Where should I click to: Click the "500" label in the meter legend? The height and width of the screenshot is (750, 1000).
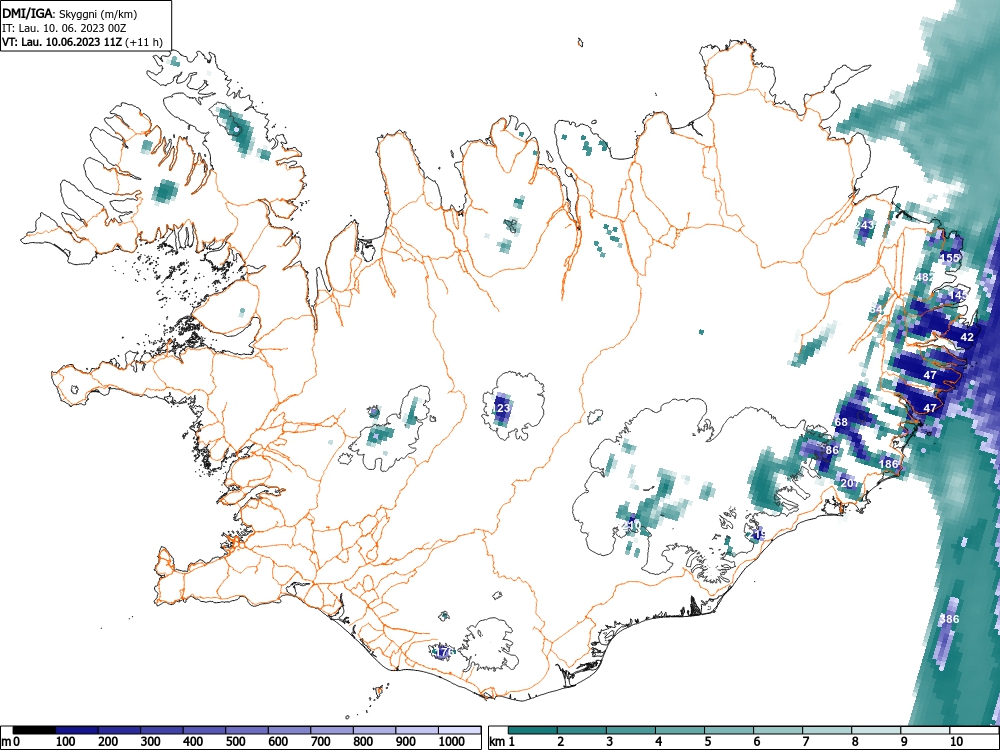[x=236, y=742]
